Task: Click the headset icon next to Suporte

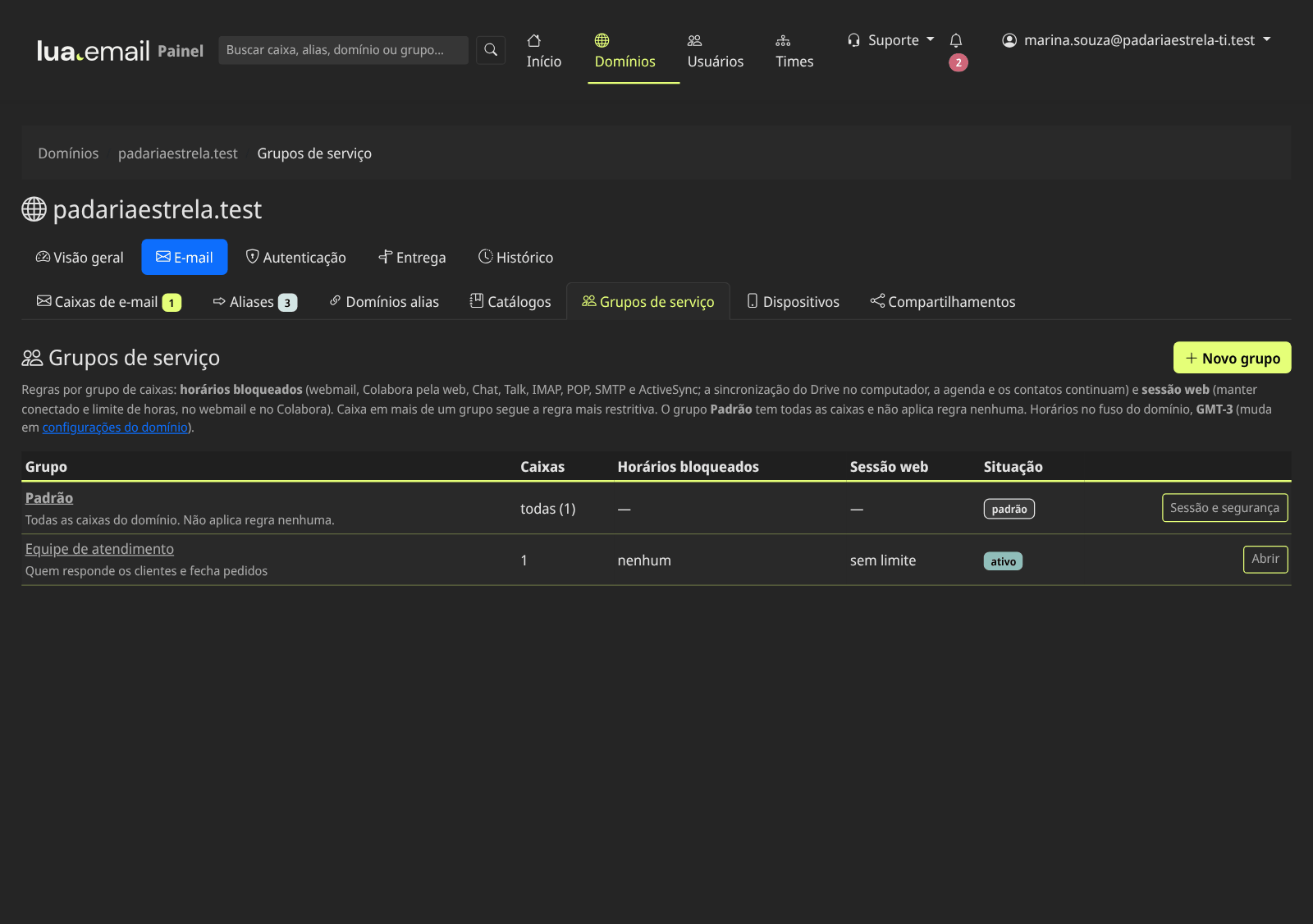Action: pos(854,40)
